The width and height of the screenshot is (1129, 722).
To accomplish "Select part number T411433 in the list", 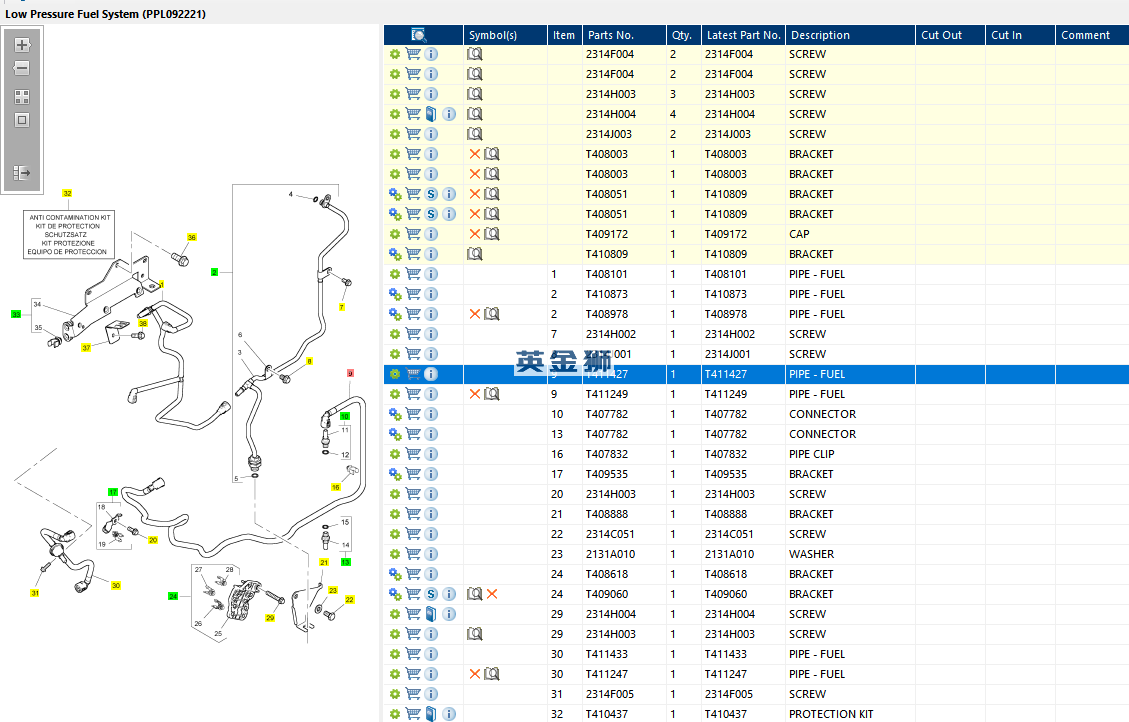I will (606, 654).
